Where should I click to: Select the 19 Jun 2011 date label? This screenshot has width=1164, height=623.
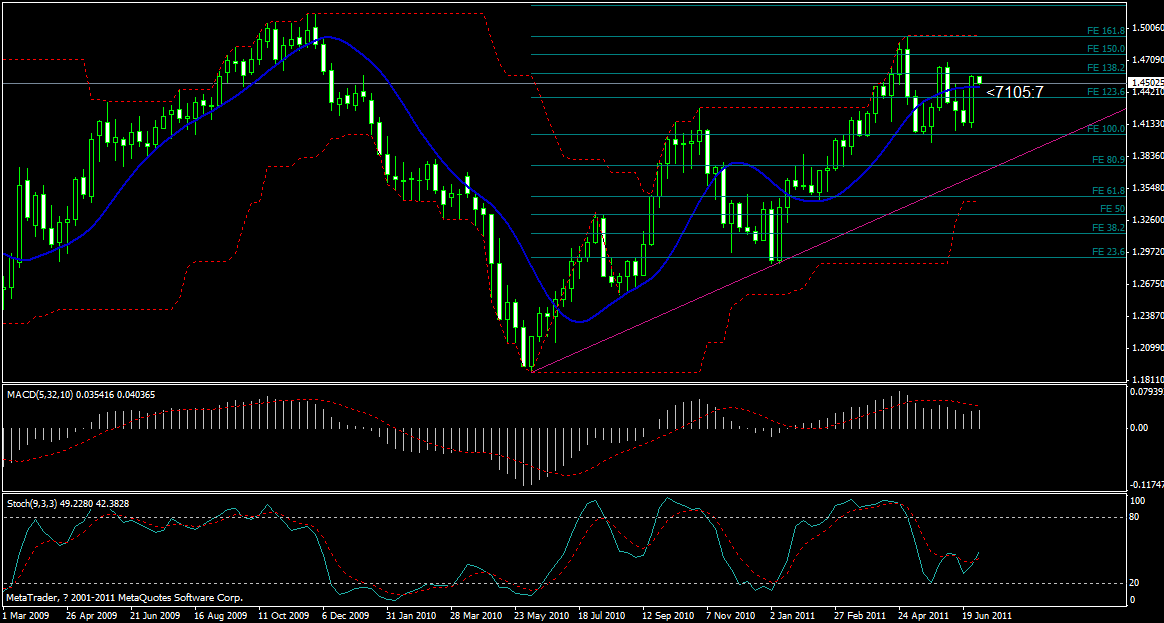click(986, 616)
